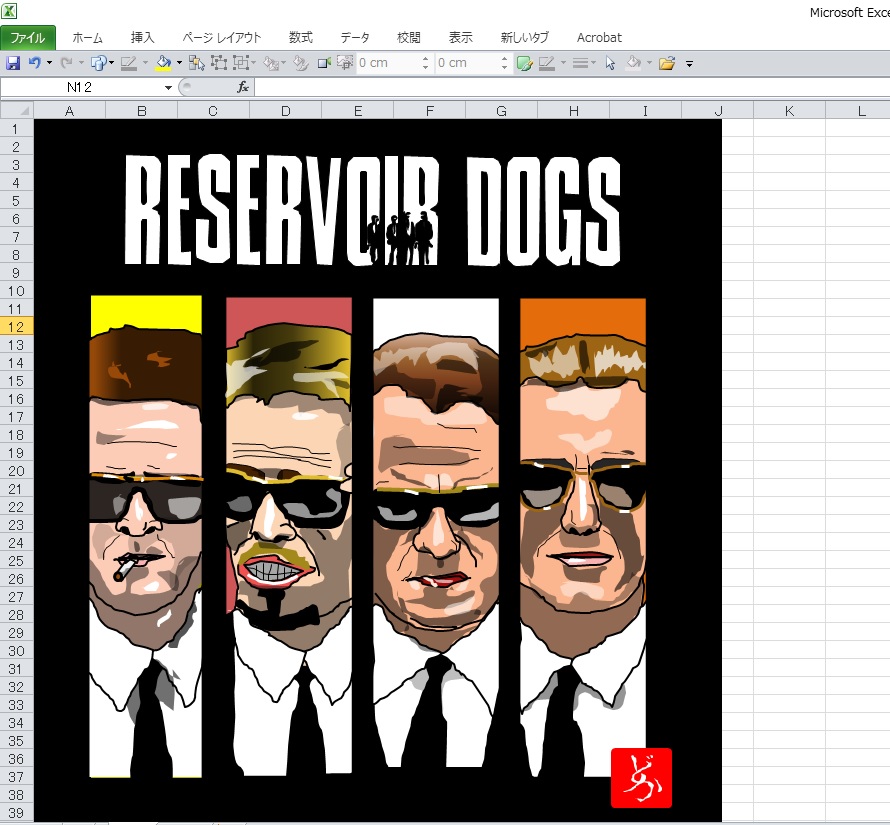
Task: Click the Save floppy disk icon
Action: (12, 63)
